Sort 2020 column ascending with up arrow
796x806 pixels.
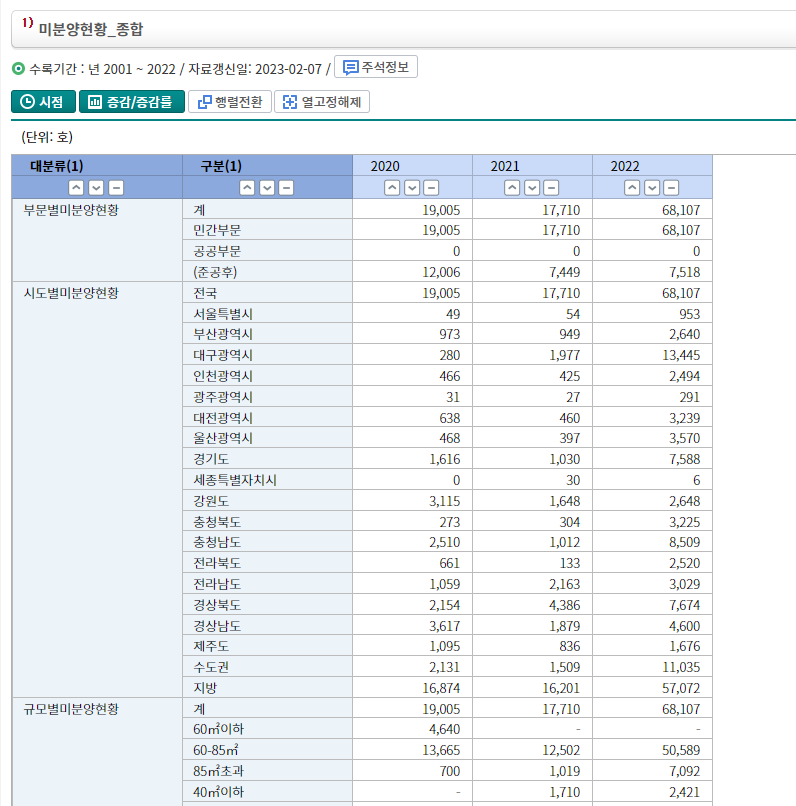(x=392, y=188)
